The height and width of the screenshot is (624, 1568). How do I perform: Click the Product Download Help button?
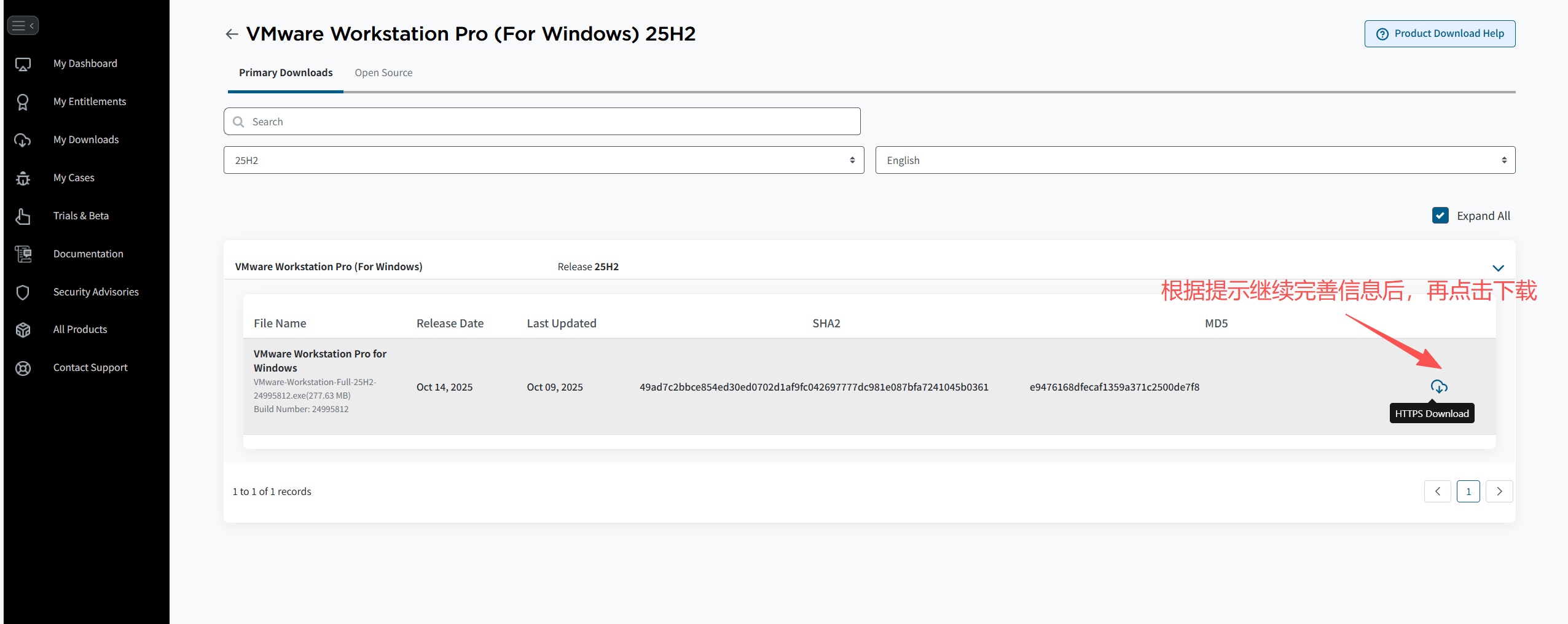1440,34
